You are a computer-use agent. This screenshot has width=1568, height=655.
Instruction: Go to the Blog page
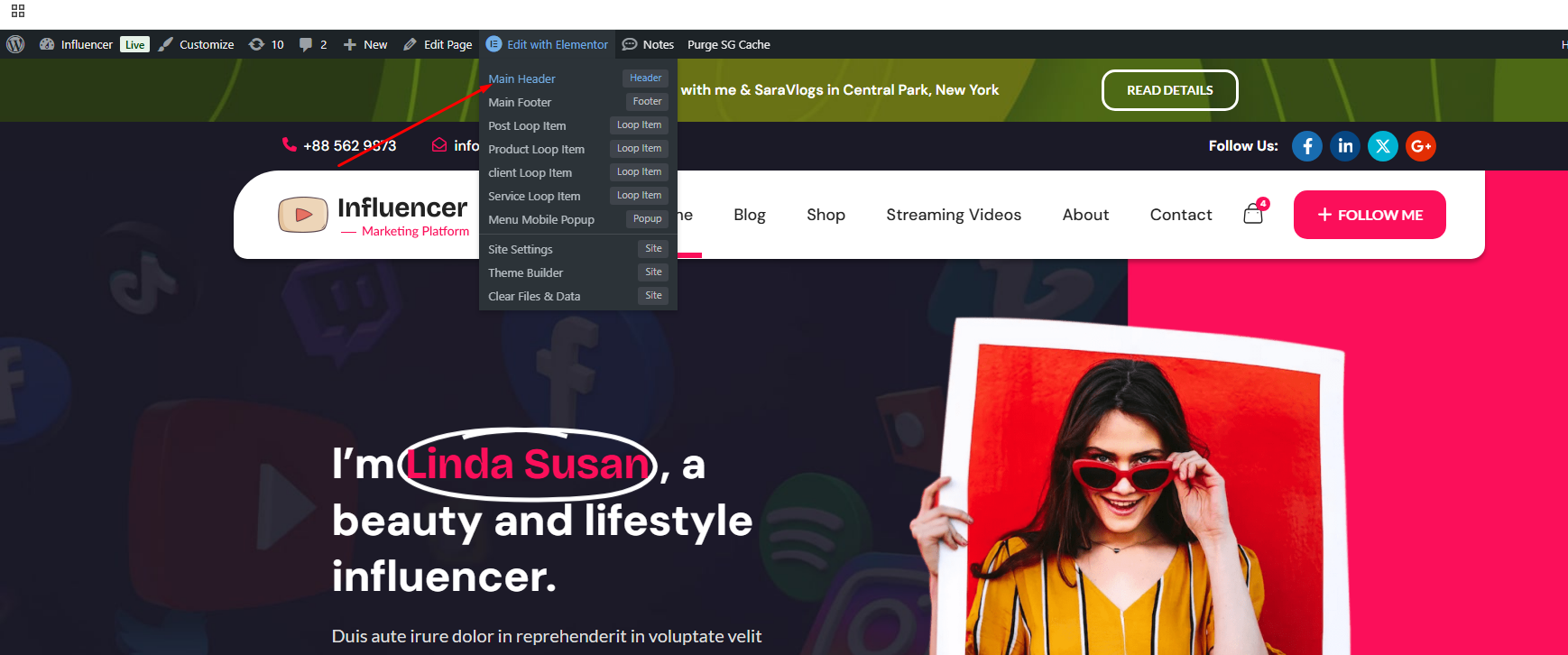pyautogui.click(x=749, y=215)
